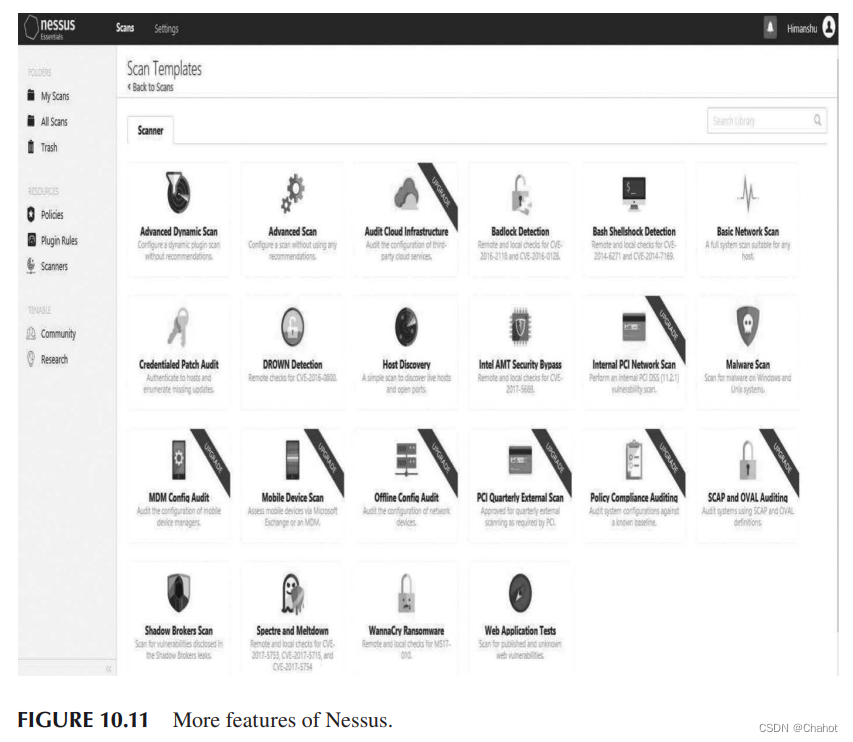Open the user profile avatar icon
The width and height of the screenshot is (853, 742).
[x=829, y=27]
